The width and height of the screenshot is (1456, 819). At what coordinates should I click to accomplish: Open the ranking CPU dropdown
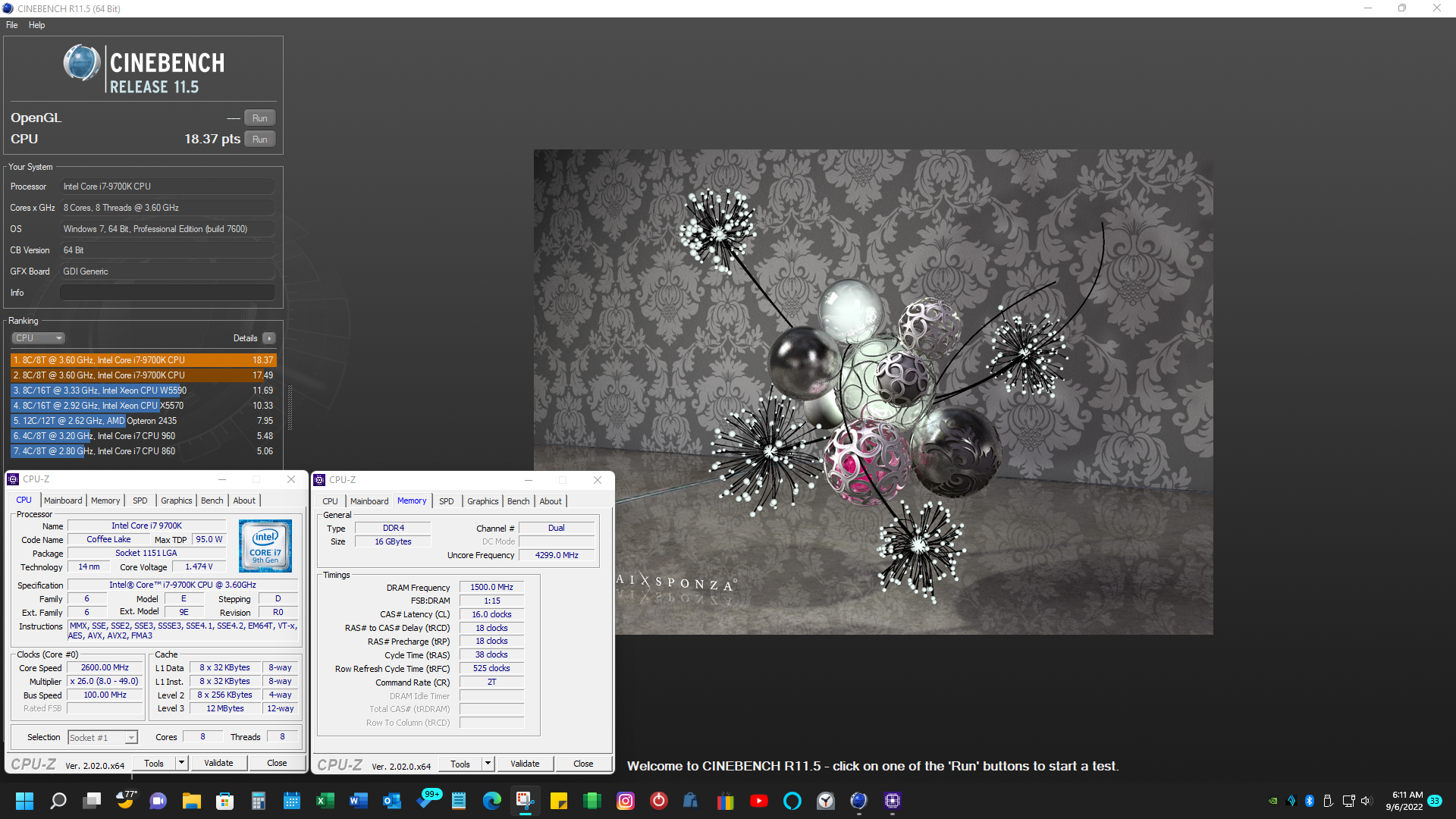38,338
